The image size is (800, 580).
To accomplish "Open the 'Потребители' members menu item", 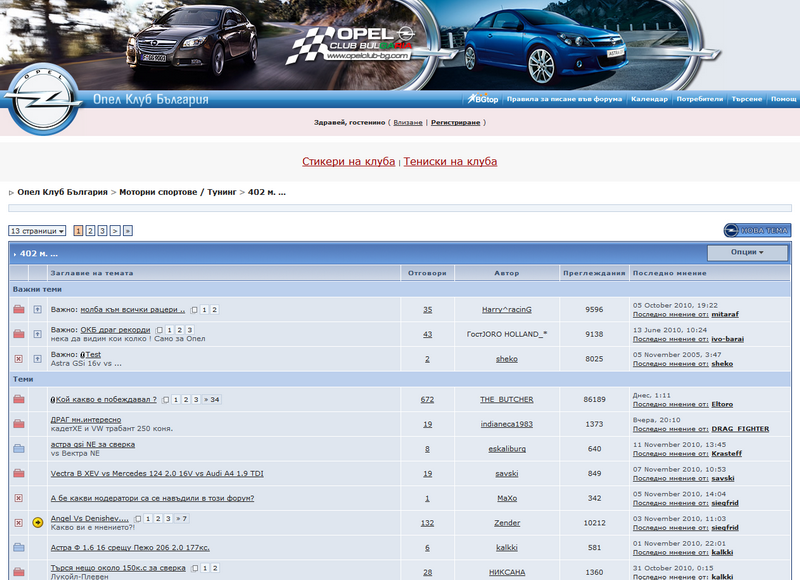I will point(699,99).
